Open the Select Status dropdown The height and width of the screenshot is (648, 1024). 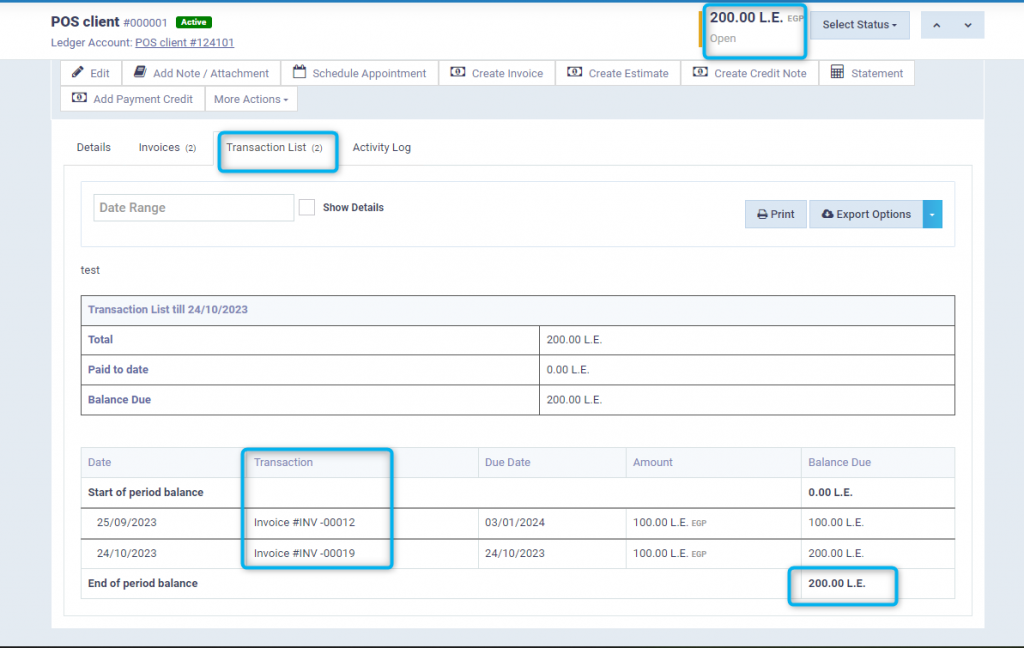(x=859, y=25)
